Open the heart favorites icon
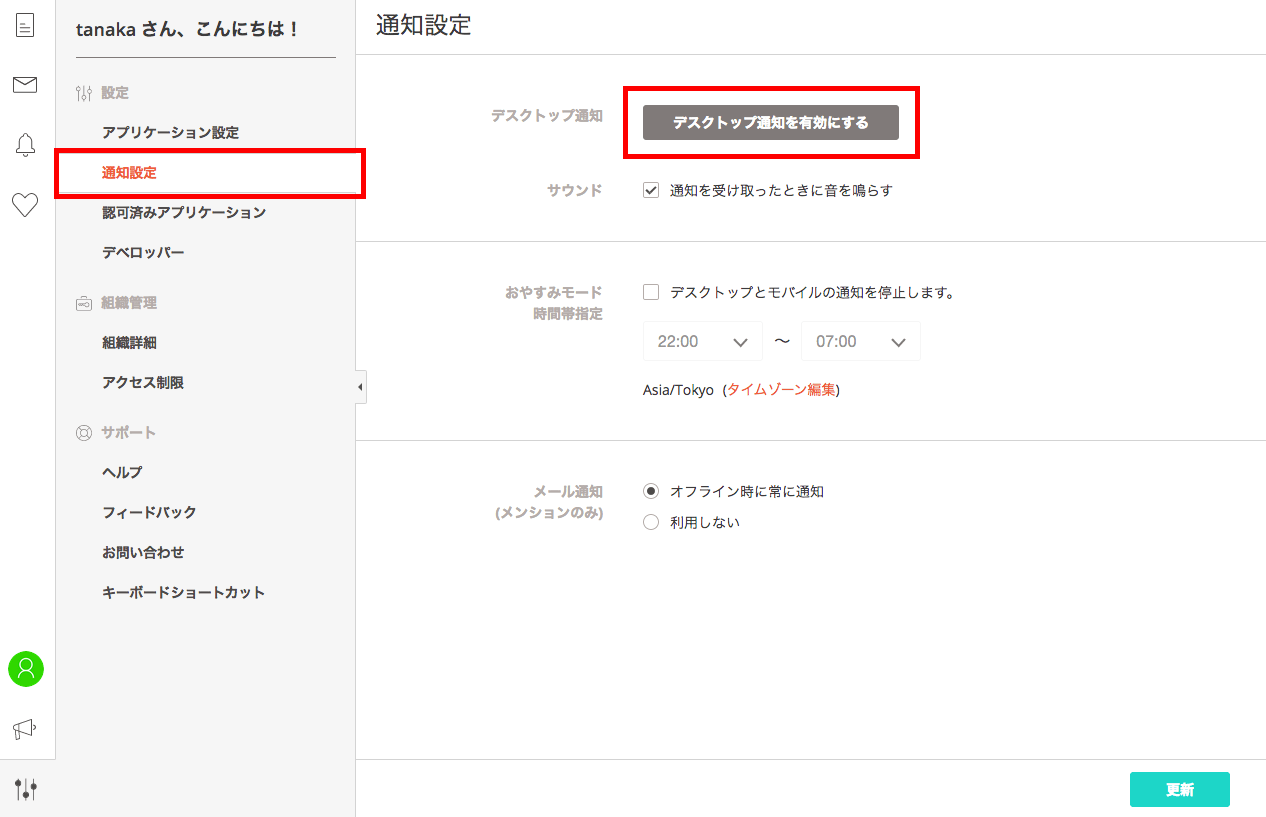Image resolution: width=1266 pixels, height=817 pixels. (25, 205)
